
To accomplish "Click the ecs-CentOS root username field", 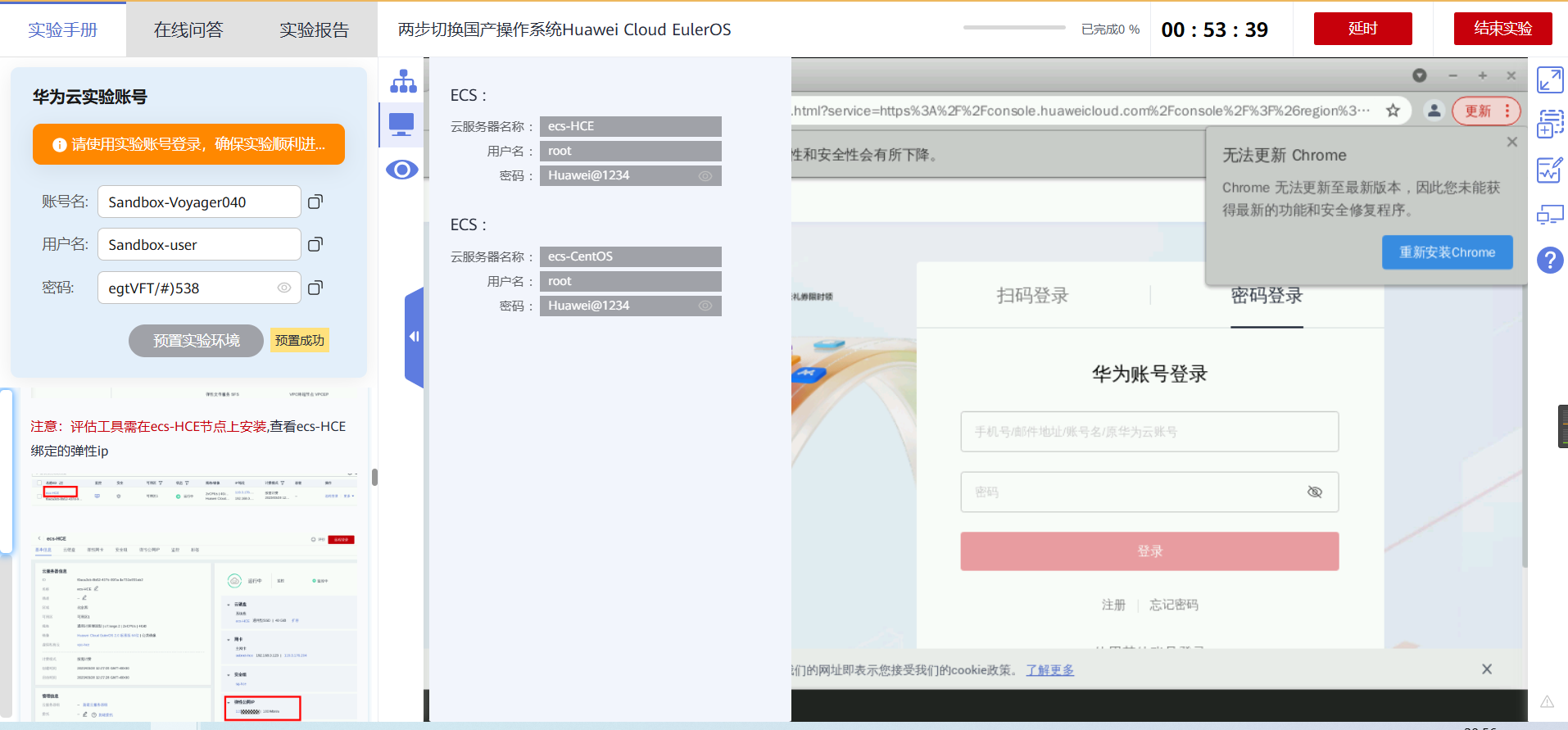I will pyautogui.click(x=631, y=281).
